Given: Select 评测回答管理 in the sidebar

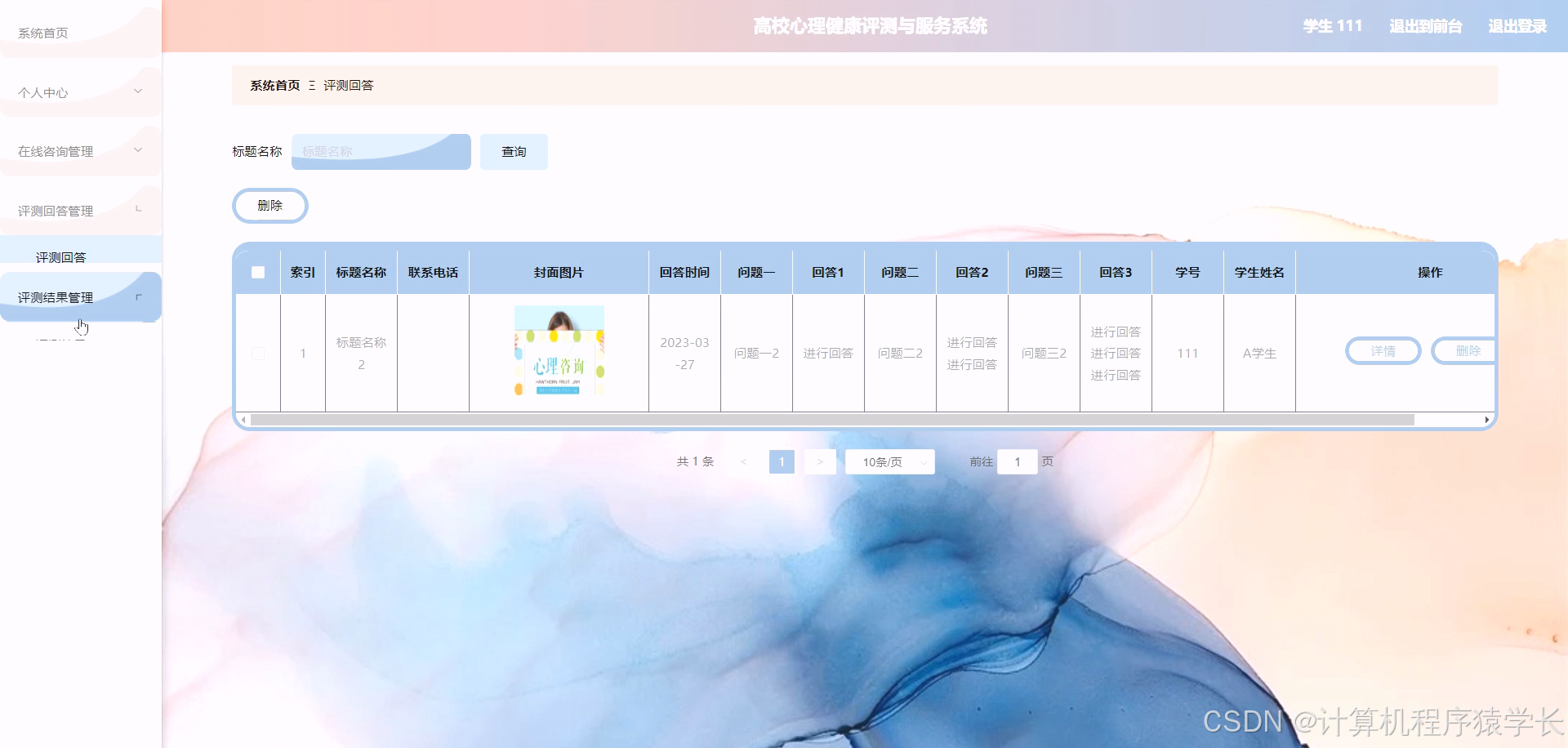Looking at the screenshot, I should (55, 209).
